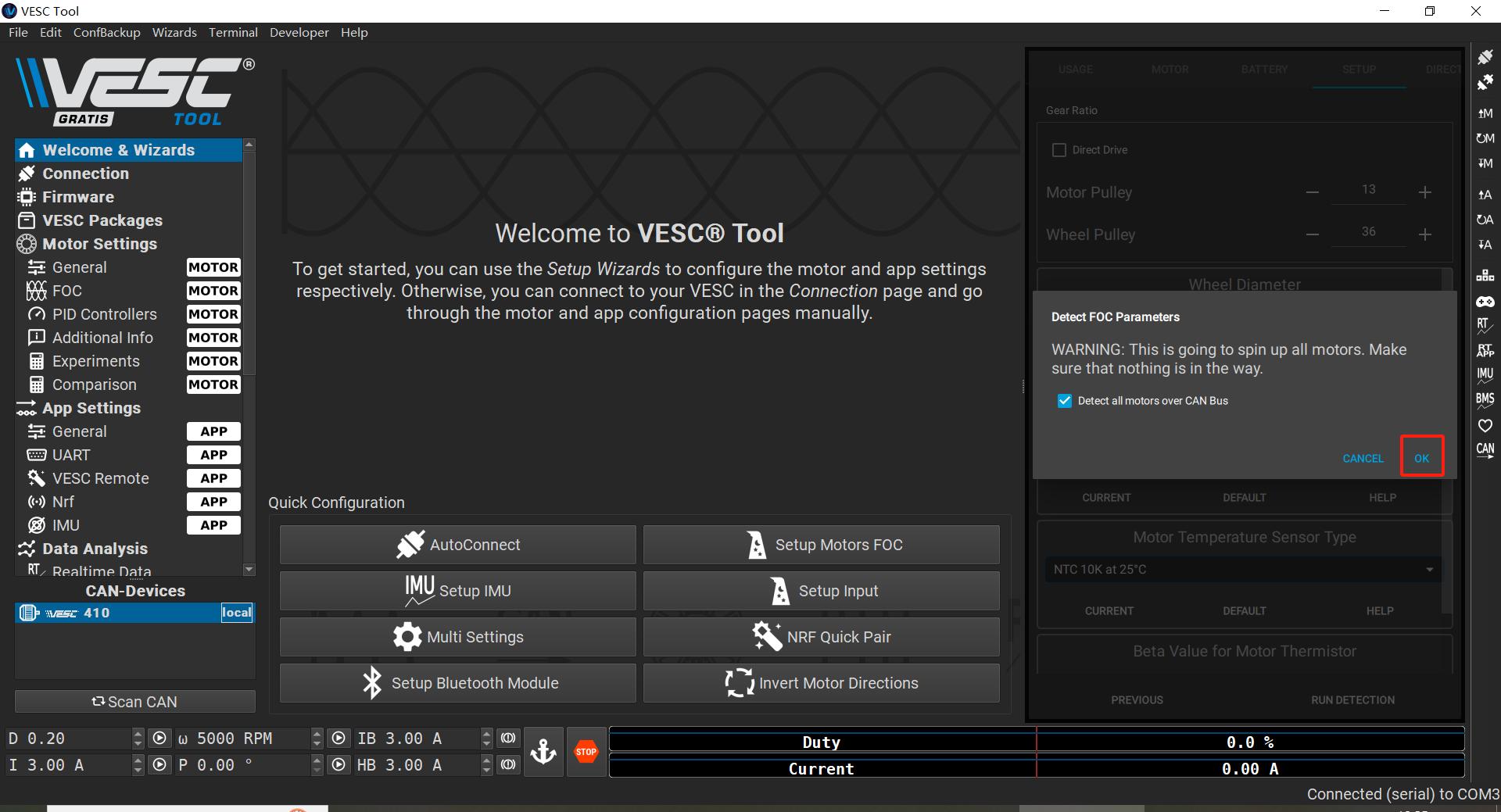Open the Help menu
The width and height of the screenshot is (1501, 812).
click(x=354, y=33)
